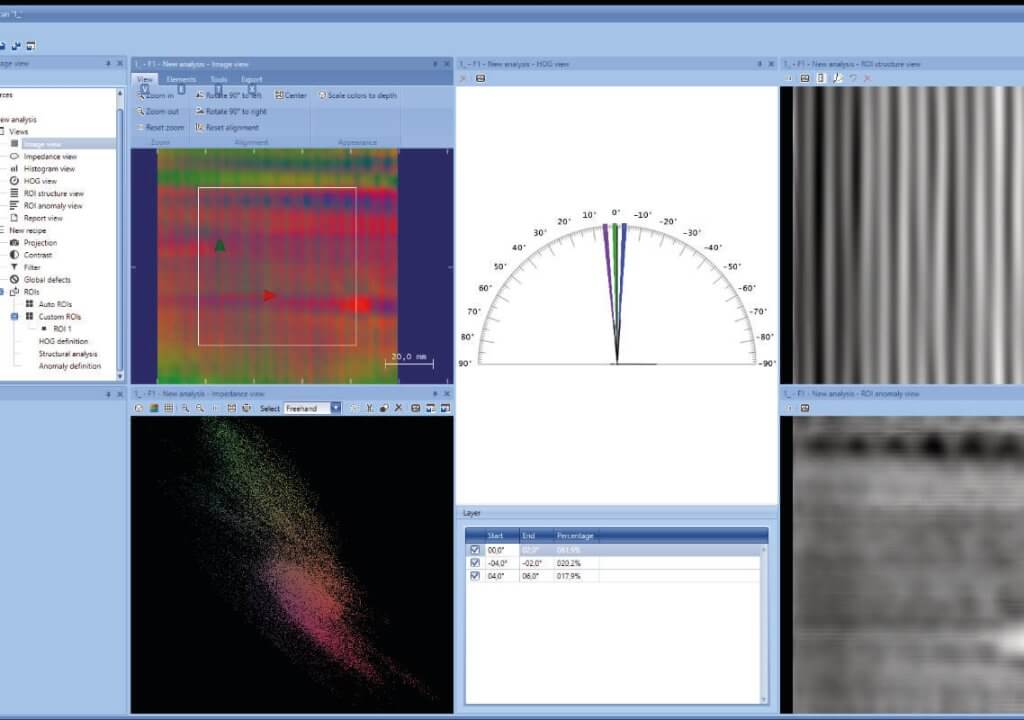1024x720 pixels.
Task: Switch to the Elements ribbon tab
Action: tap(180, 79)
